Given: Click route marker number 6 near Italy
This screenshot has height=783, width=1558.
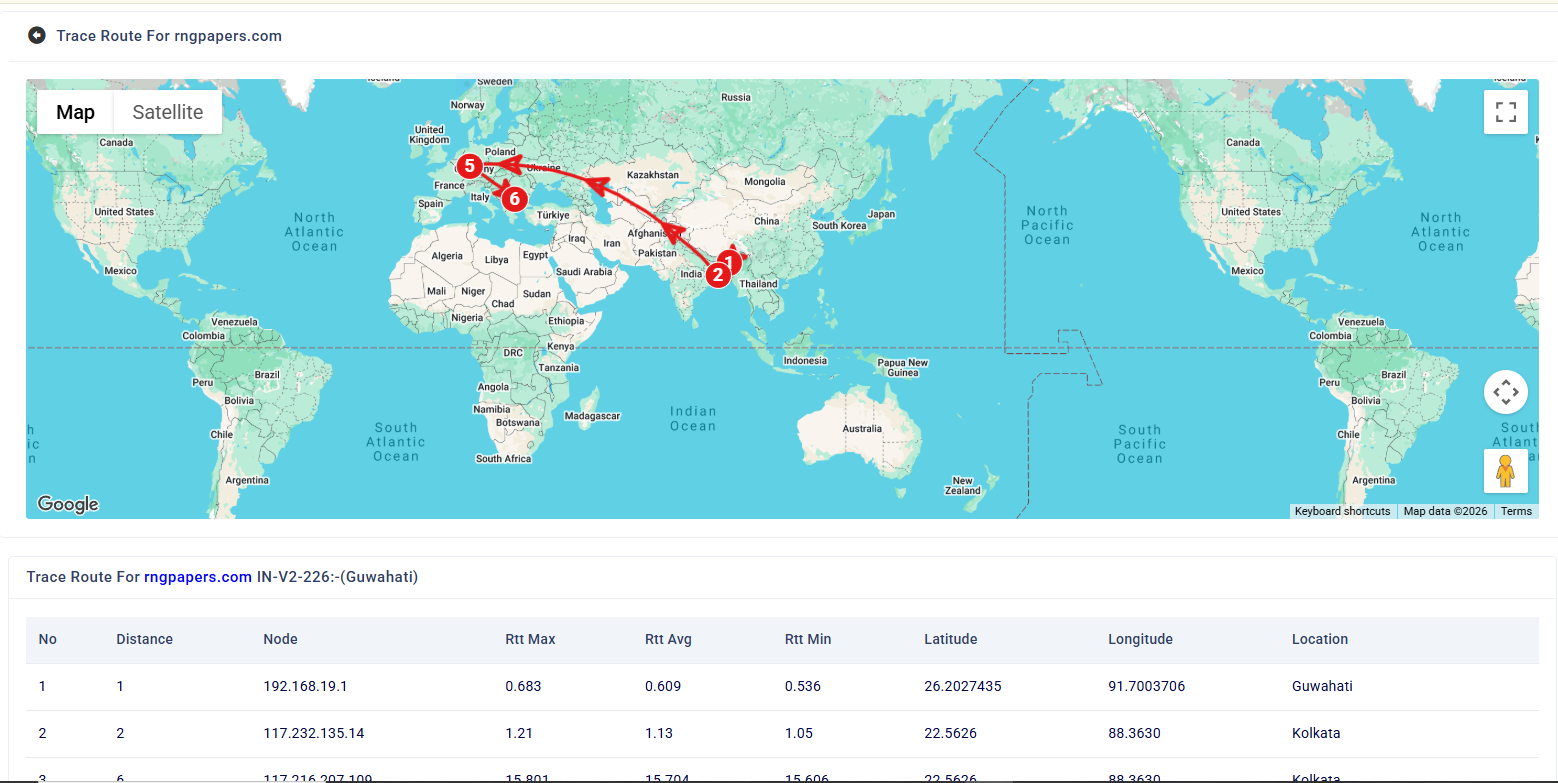Looking at the screenshot, I should [x=514, y=198].
